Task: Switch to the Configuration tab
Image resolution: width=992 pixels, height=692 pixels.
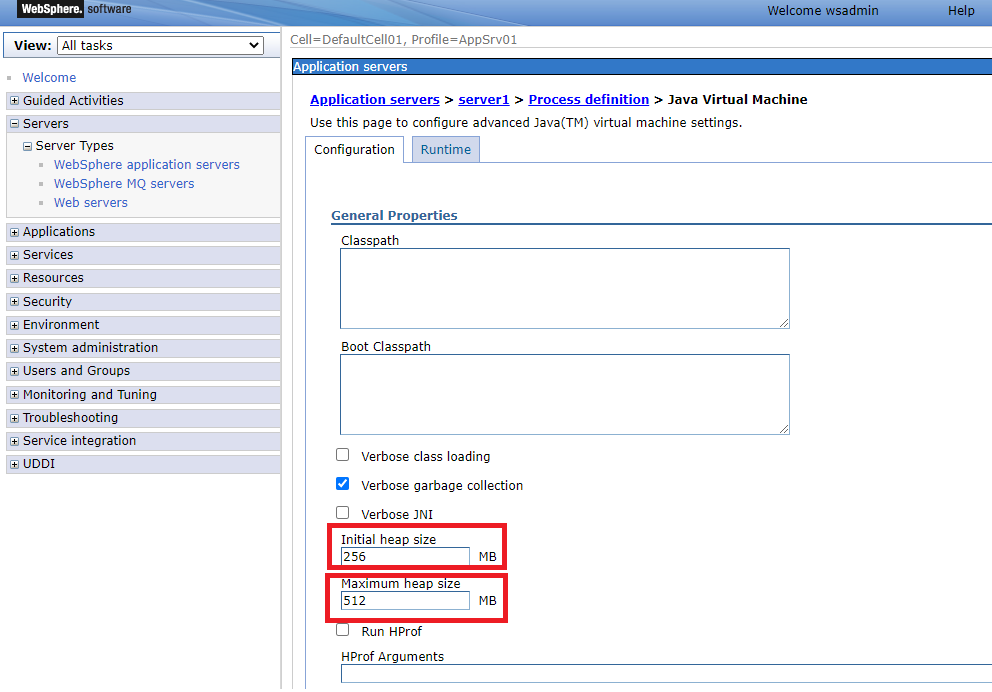Action: pyautogui.click(x=354, y=149)
